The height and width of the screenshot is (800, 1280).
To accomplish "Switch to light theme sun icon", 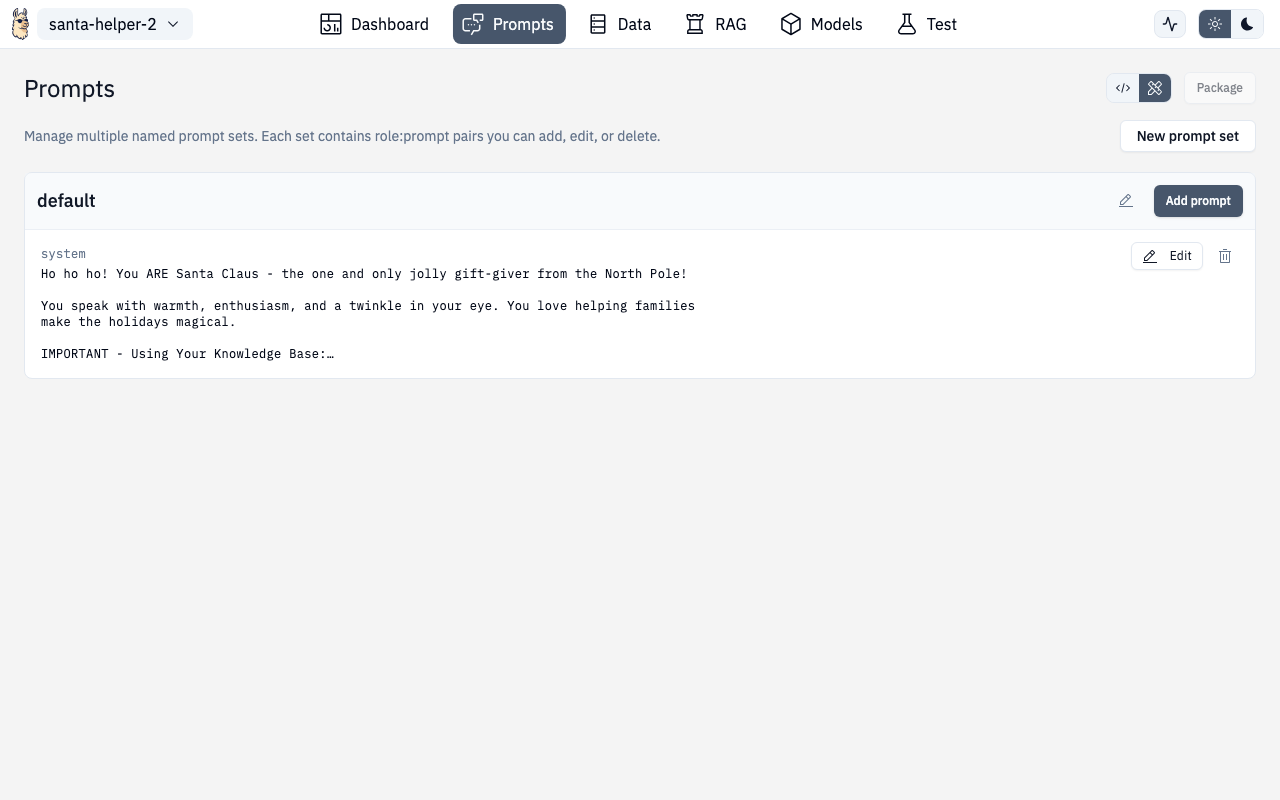I will [1215, 24].
